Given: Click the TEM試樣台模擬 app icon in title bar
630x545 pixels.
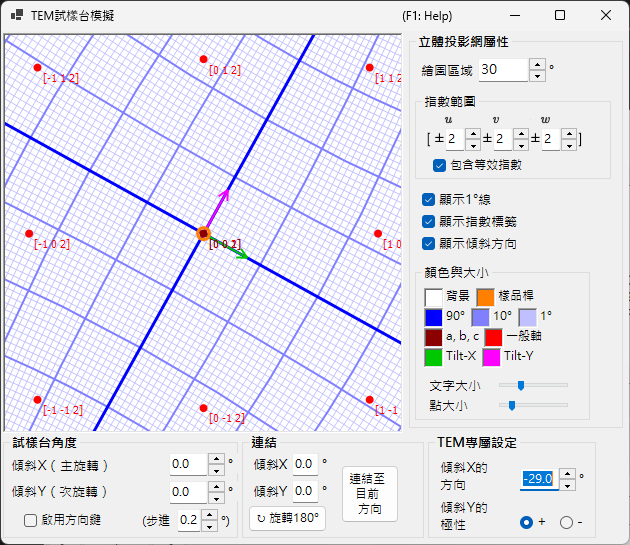Looking at the screenshot, I should [17, 16].
